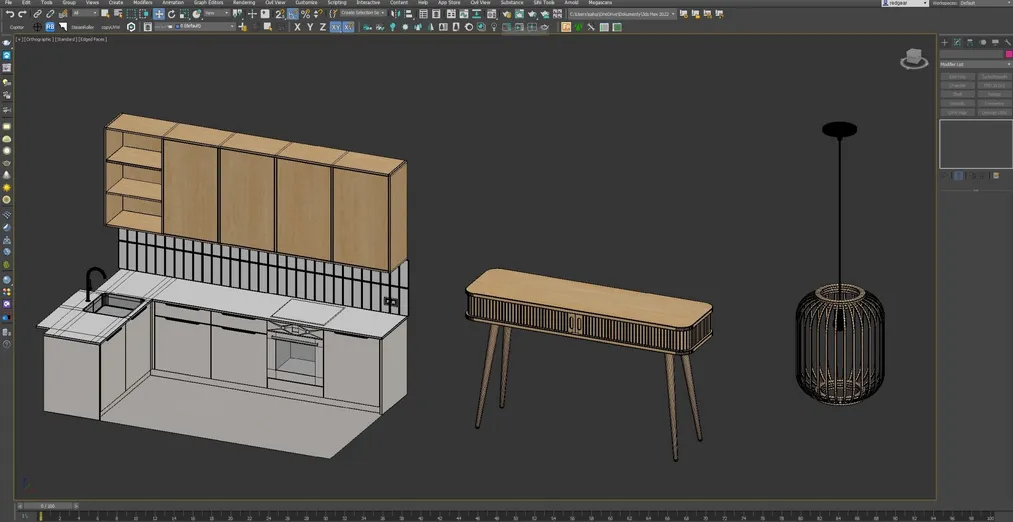1013x522 pixels.
Task: Open the Workspaces Default dropdown
Action: click(983, 3)
